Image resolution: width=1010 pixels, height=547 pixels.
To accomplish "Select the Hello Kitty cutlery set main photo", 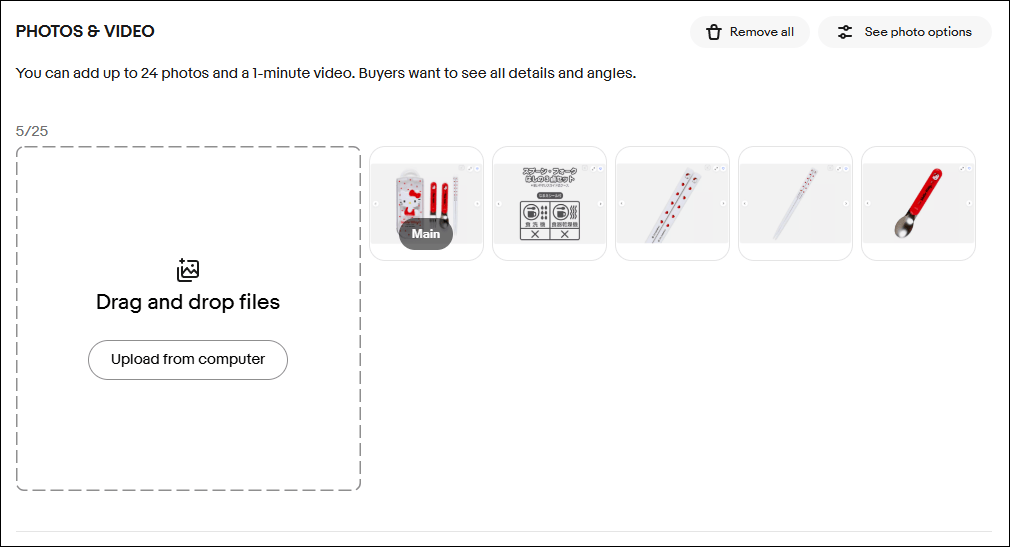I will coord(426,195).
